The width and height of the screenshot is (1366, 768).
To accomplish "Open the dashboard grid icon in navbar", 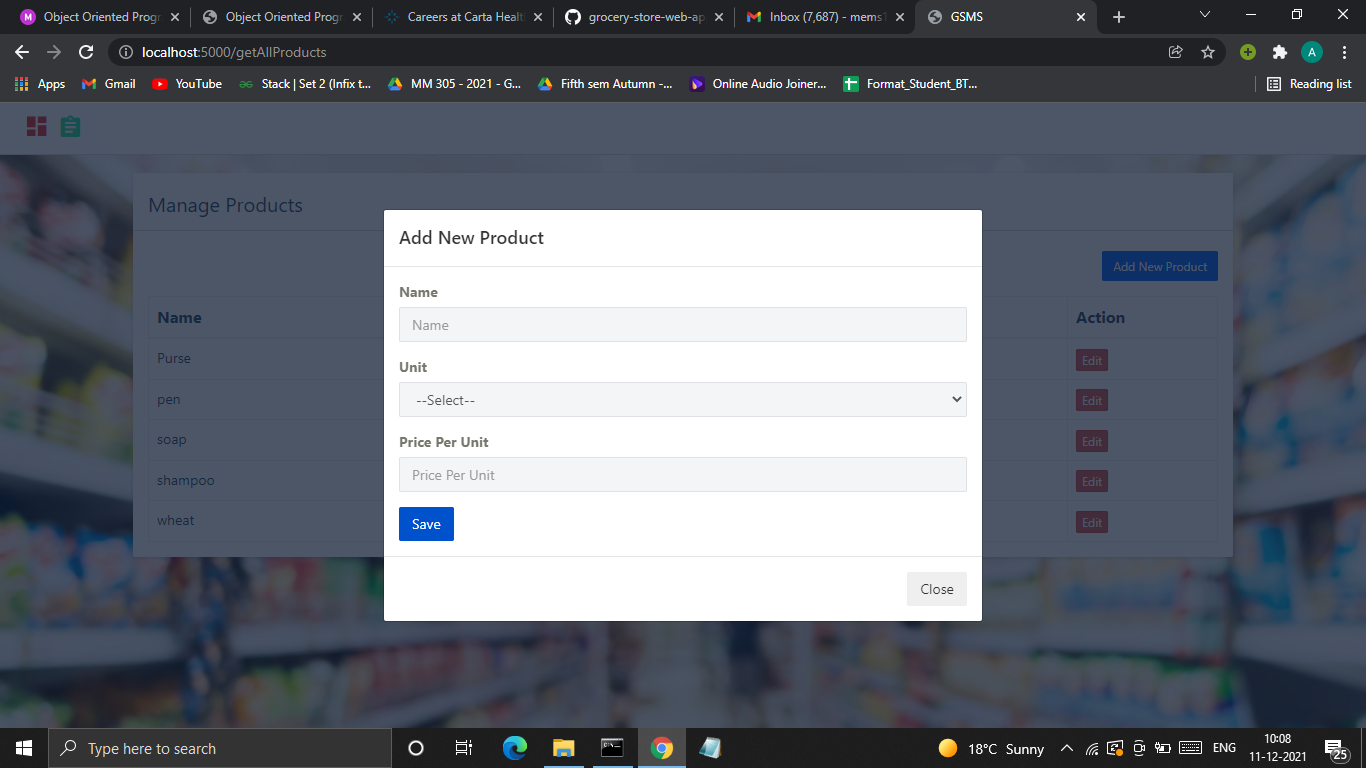I will pyautogui.click(x=36, y=127).
